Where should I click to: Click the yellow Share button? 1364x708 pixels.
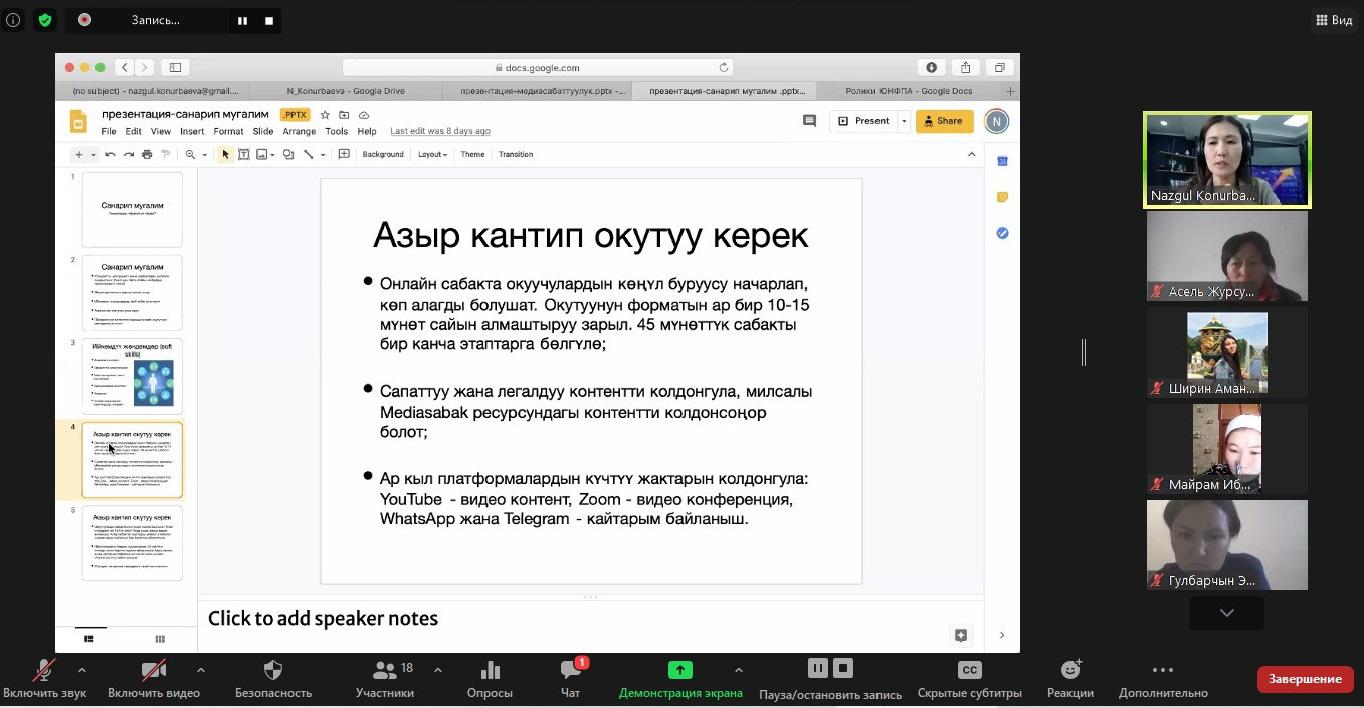click(944, 121)
